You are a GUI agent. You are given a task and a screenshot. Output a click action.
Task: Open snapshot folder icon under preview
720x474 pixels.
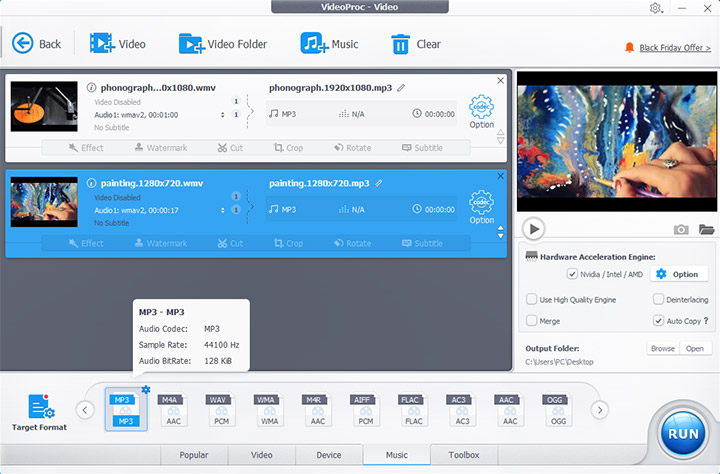(706, 229)
